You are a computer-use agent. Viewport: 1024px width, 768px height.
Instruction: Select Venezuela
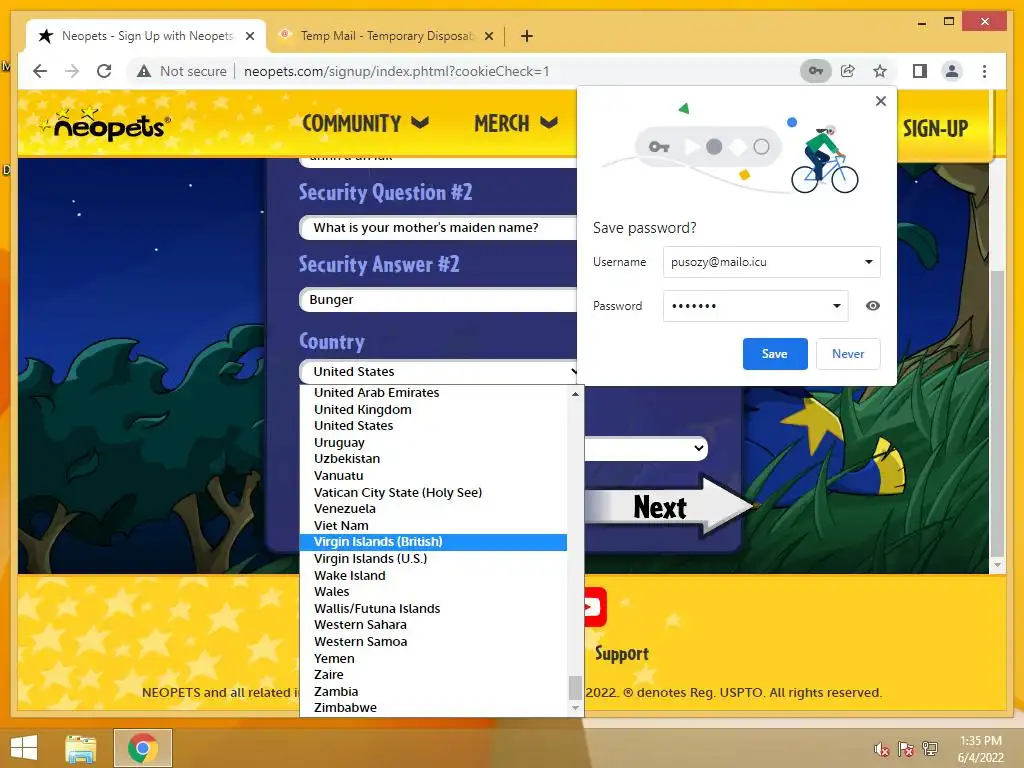pyautogui.click(x=434, y=509)
